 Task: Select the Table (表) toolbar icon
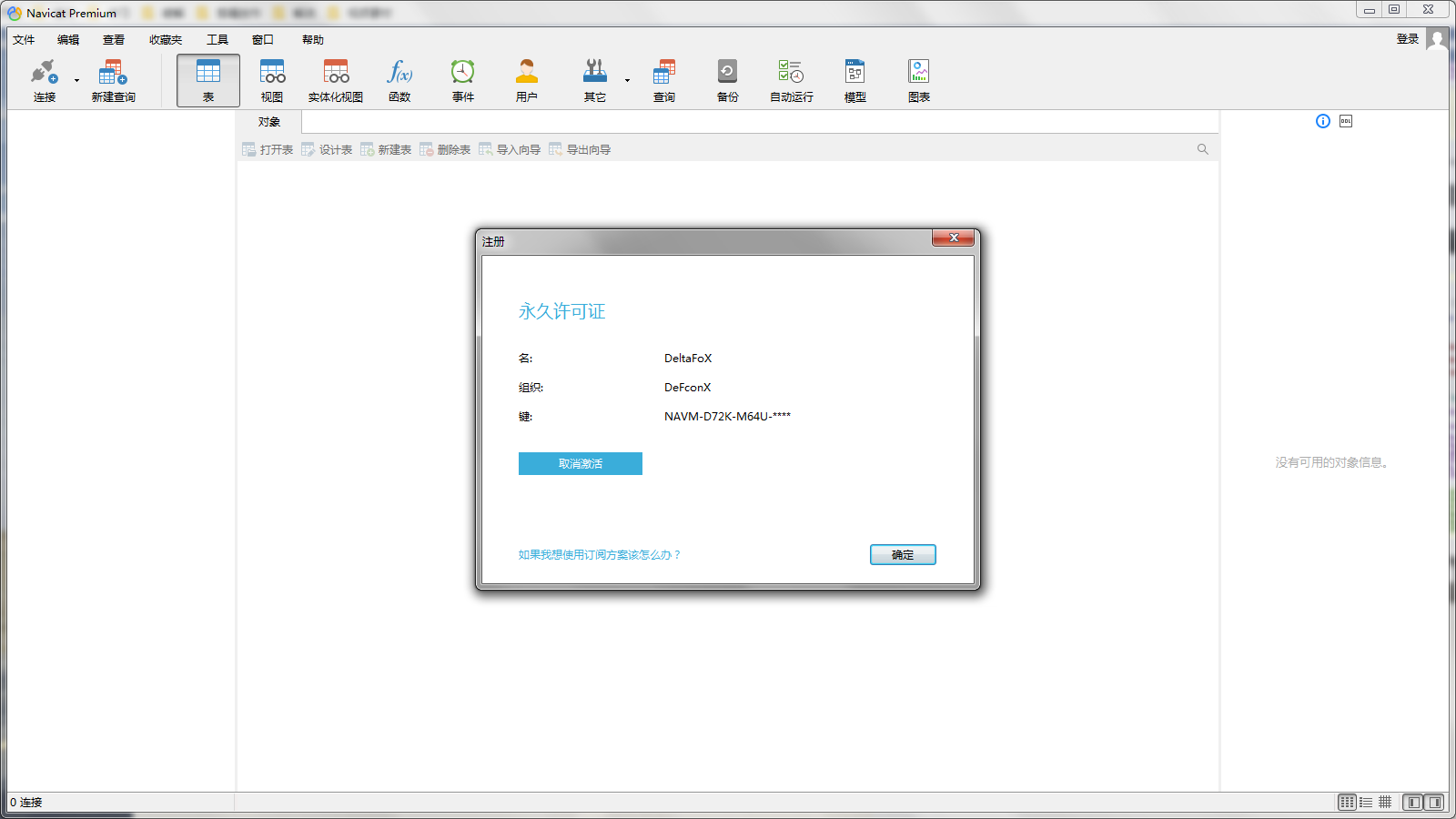coord(208,81)
